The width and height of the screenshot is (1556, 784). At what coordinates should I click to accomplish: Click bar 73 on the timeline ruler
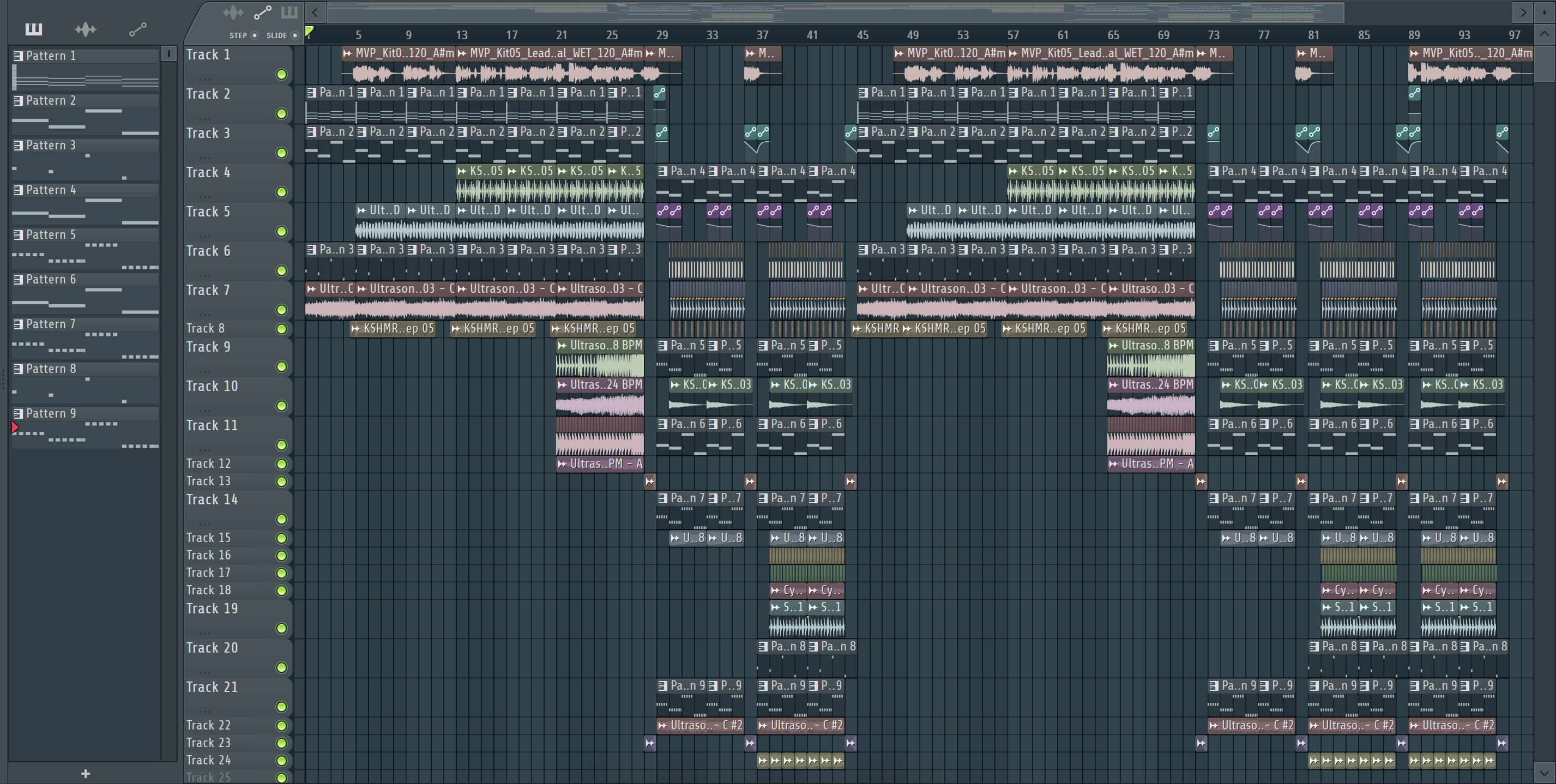[x=1214, y=35]
